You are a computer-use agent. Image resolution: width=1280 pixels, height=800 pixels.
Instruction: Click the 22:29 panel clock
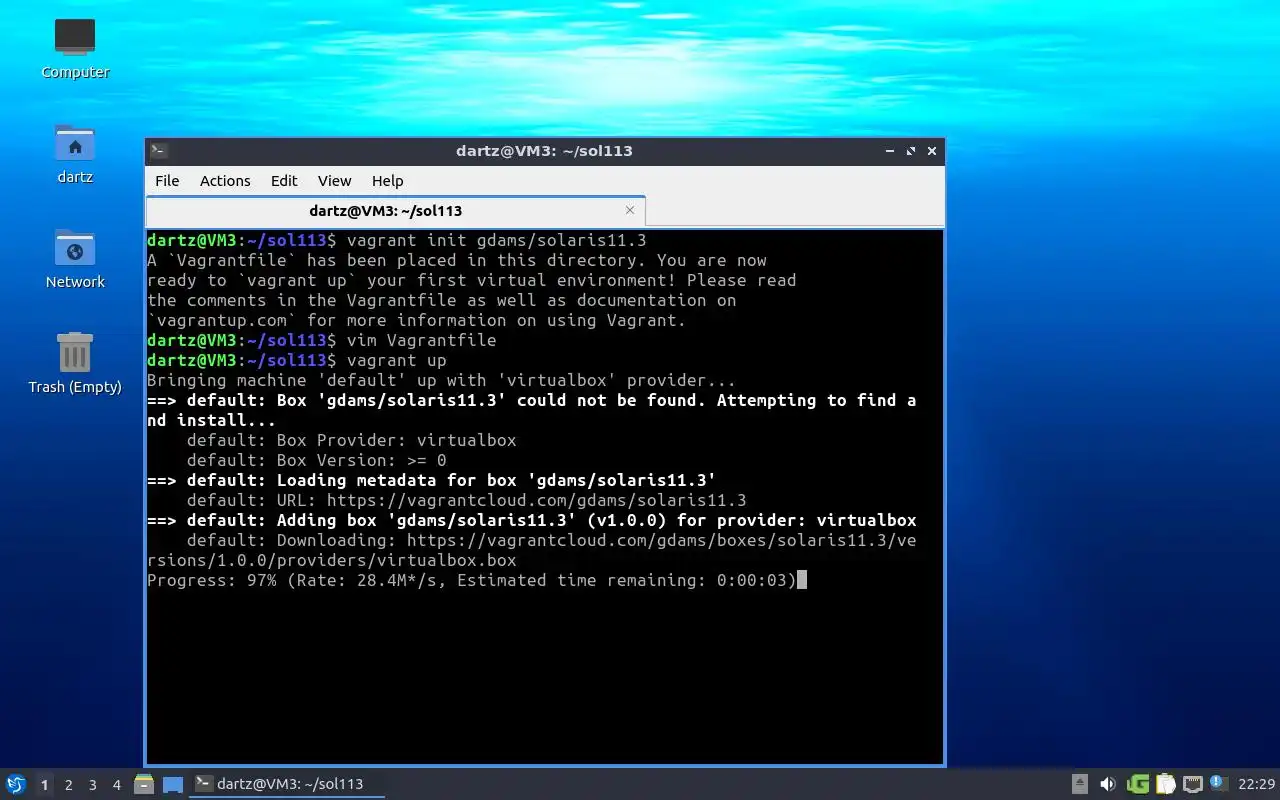pyautogui.click(x=1256, y=784)
